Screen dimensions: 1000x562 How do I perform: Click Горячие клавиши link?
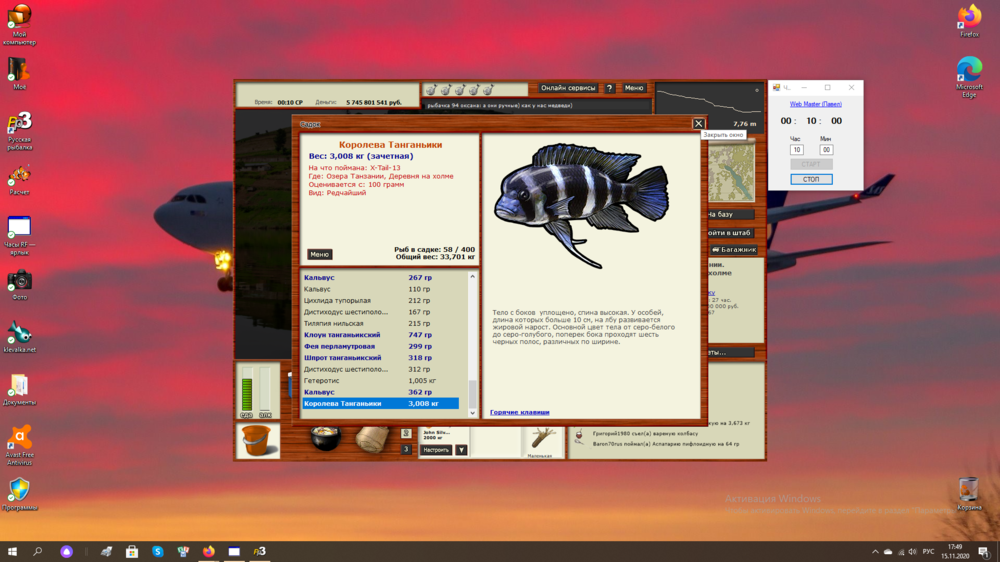pyautogui.click(x=519, y=412)
